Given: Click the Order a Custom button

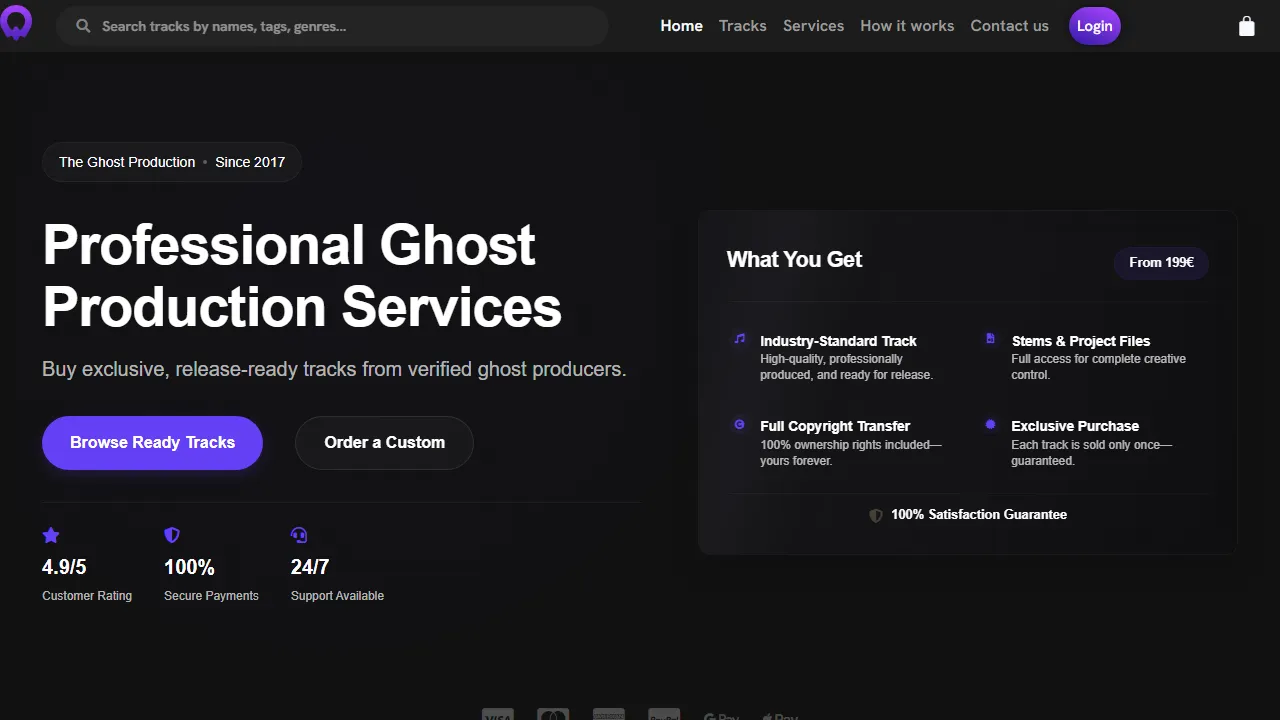Looking at the screenshot, I should [384, 442].
